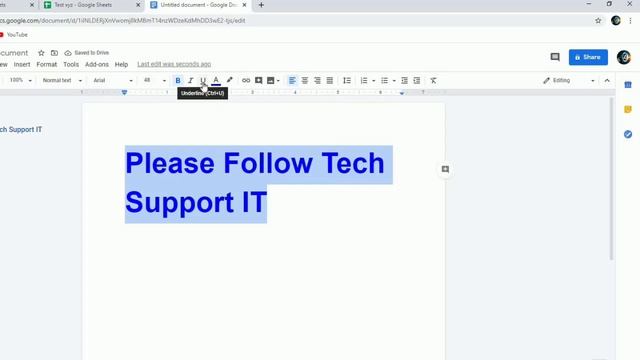Apply justify alignment to text
The image size is (640, 360).
(x=330, y=80)
